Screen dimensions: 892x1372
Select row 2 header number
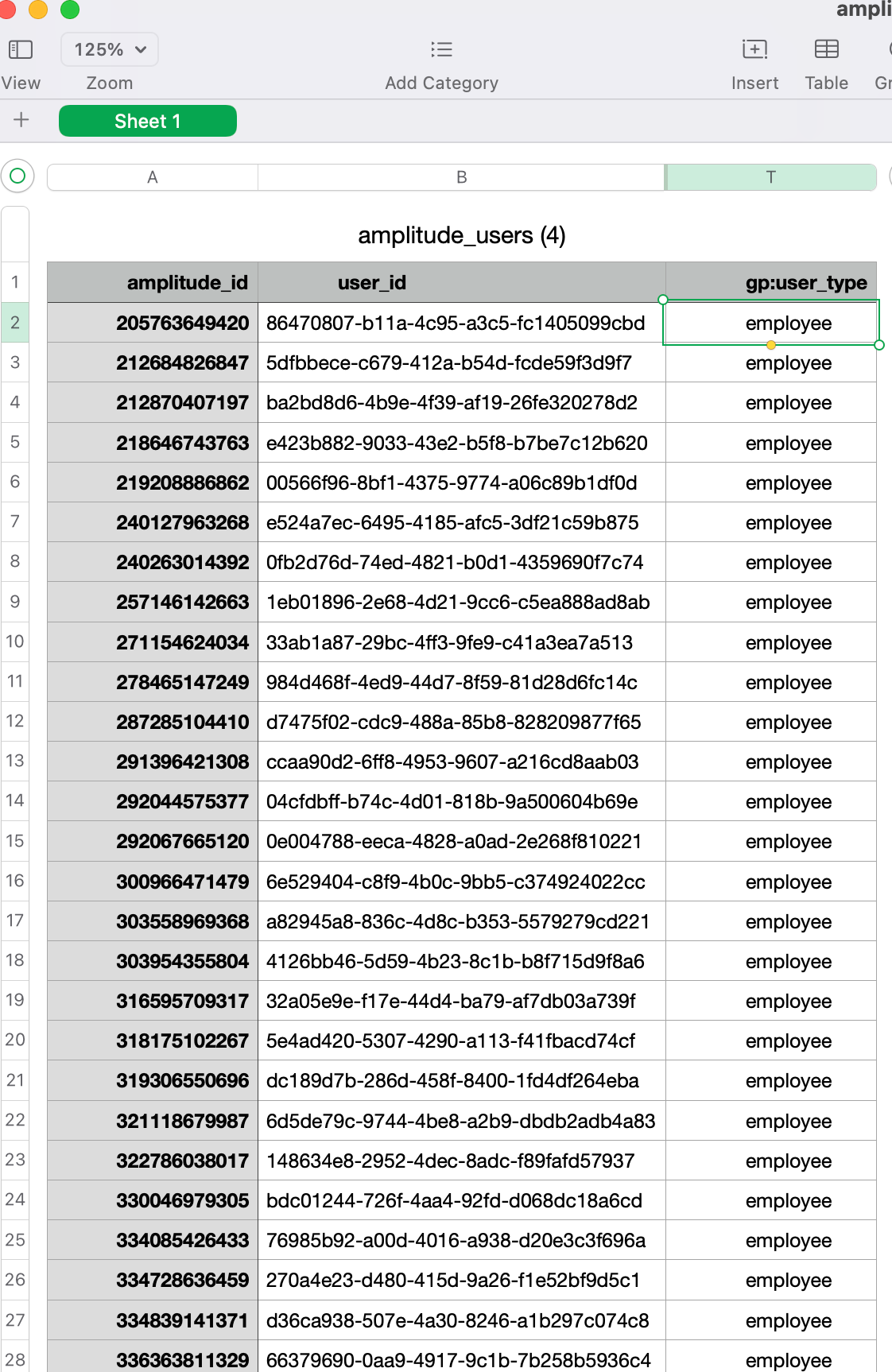15,323
